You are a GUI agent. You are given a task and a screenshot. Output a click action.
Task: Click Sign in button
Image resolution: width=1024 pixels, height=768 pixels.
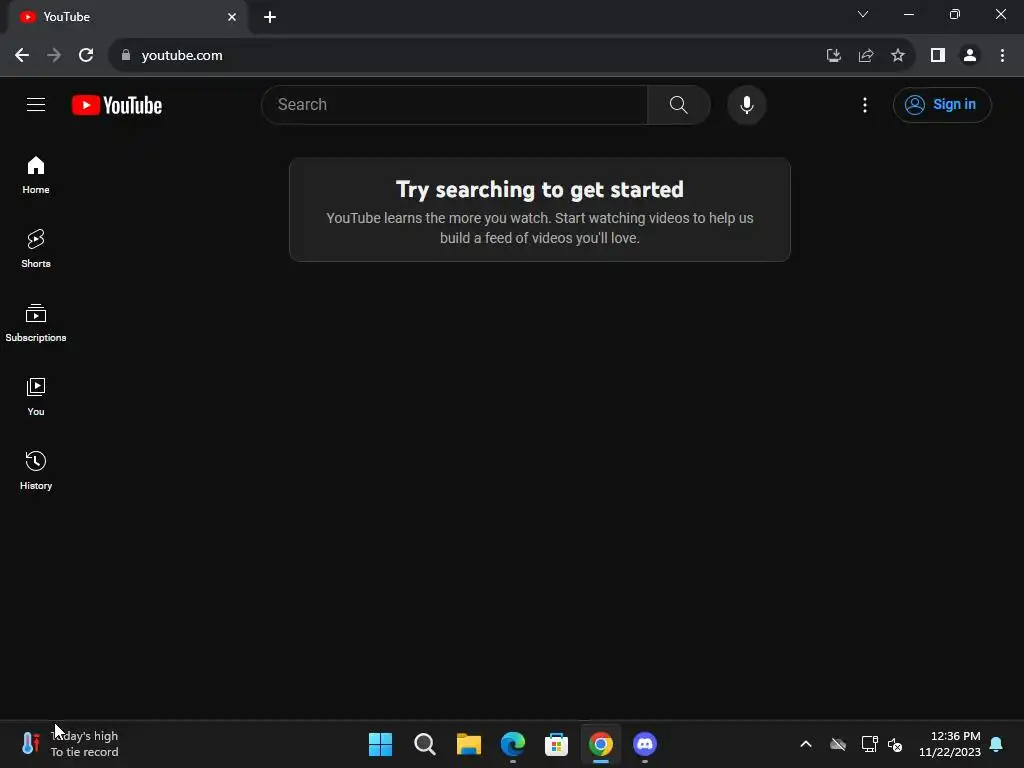[x=942, y=104]
